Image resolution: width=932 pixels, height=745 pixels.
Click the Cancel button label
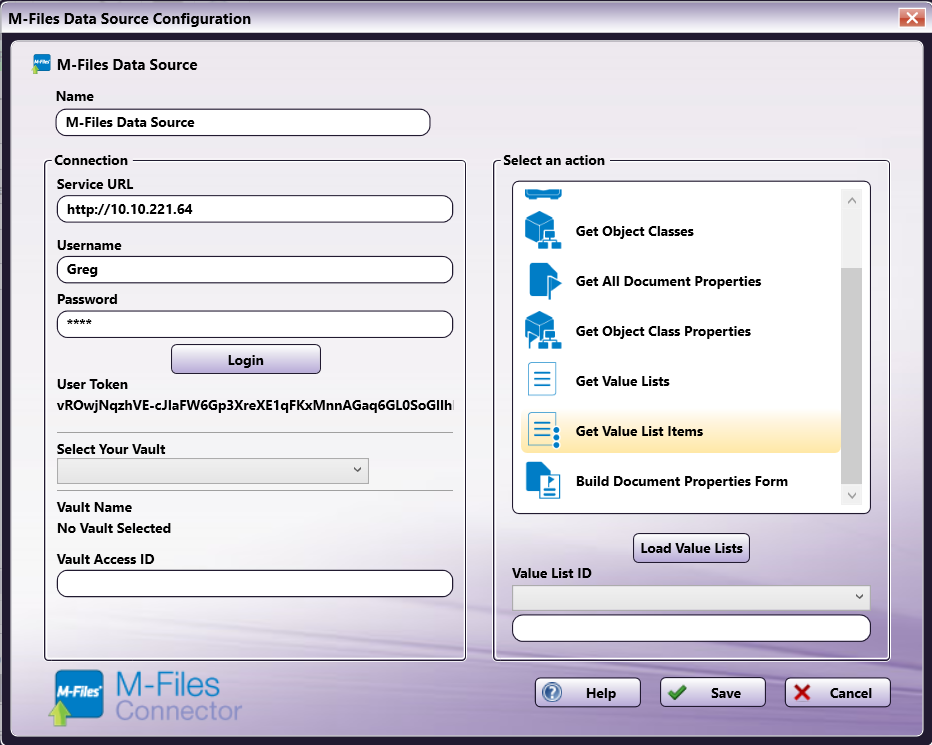pyautogui.click(x=850, y=693)
